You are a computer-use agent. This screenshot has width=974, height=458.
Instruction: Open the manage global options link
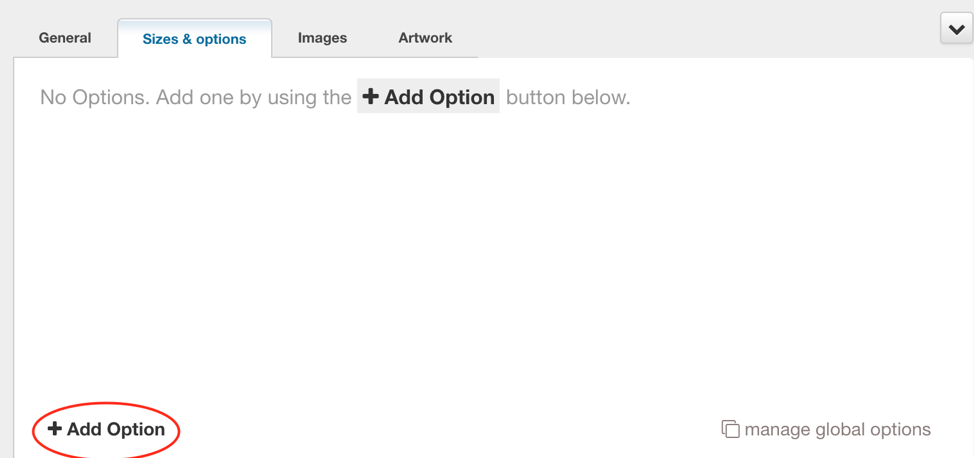coord(826,429)
